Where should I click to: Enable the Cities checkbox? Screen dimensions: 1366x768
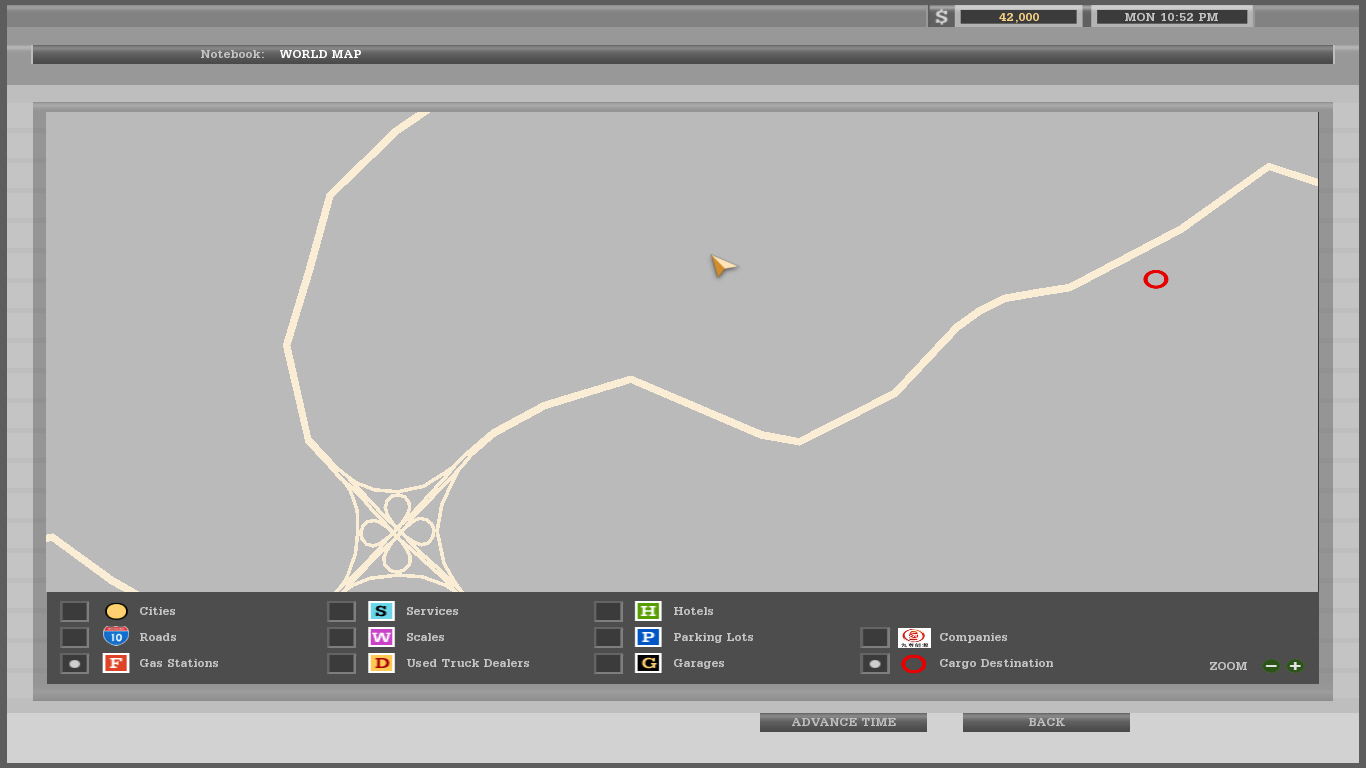click(x=75, y=611)
